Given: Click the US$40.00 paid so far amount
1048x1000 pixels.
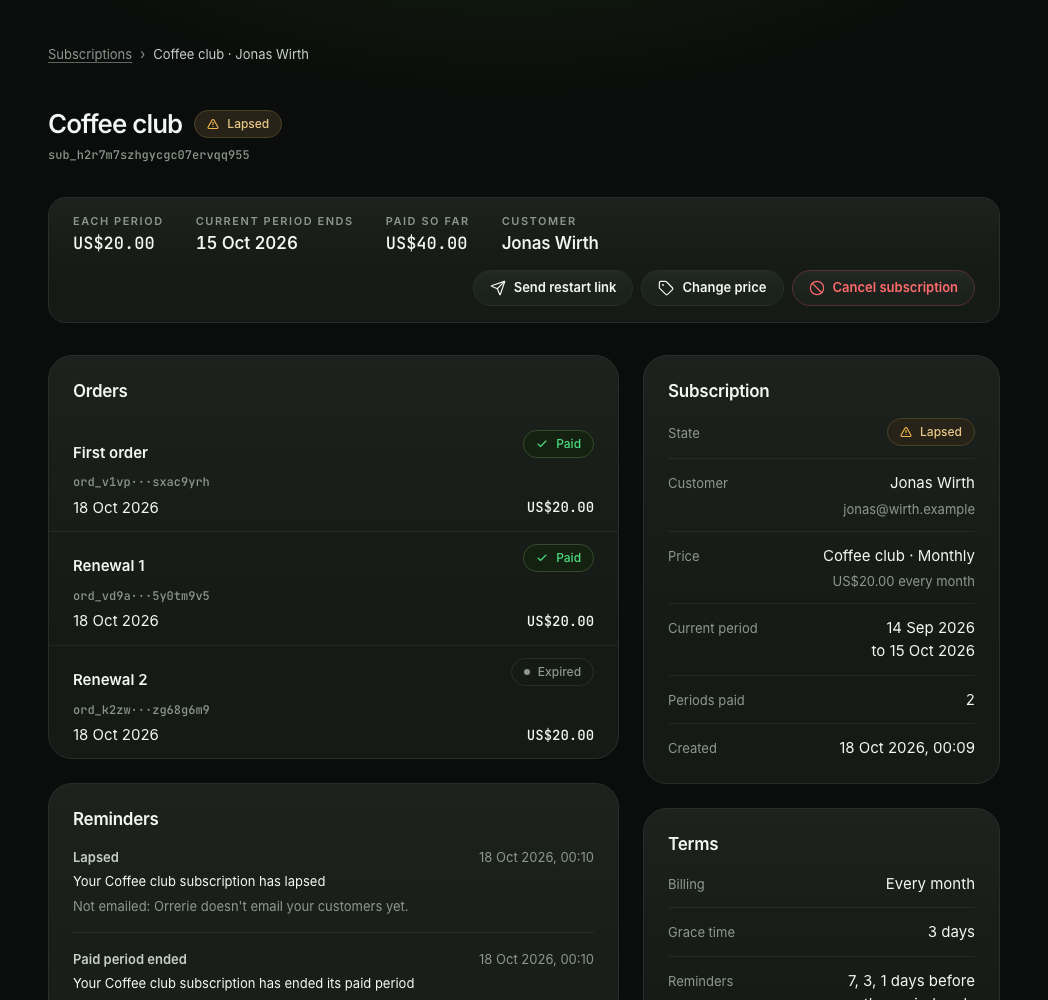Looking at the screenshot, I should 426,243.
